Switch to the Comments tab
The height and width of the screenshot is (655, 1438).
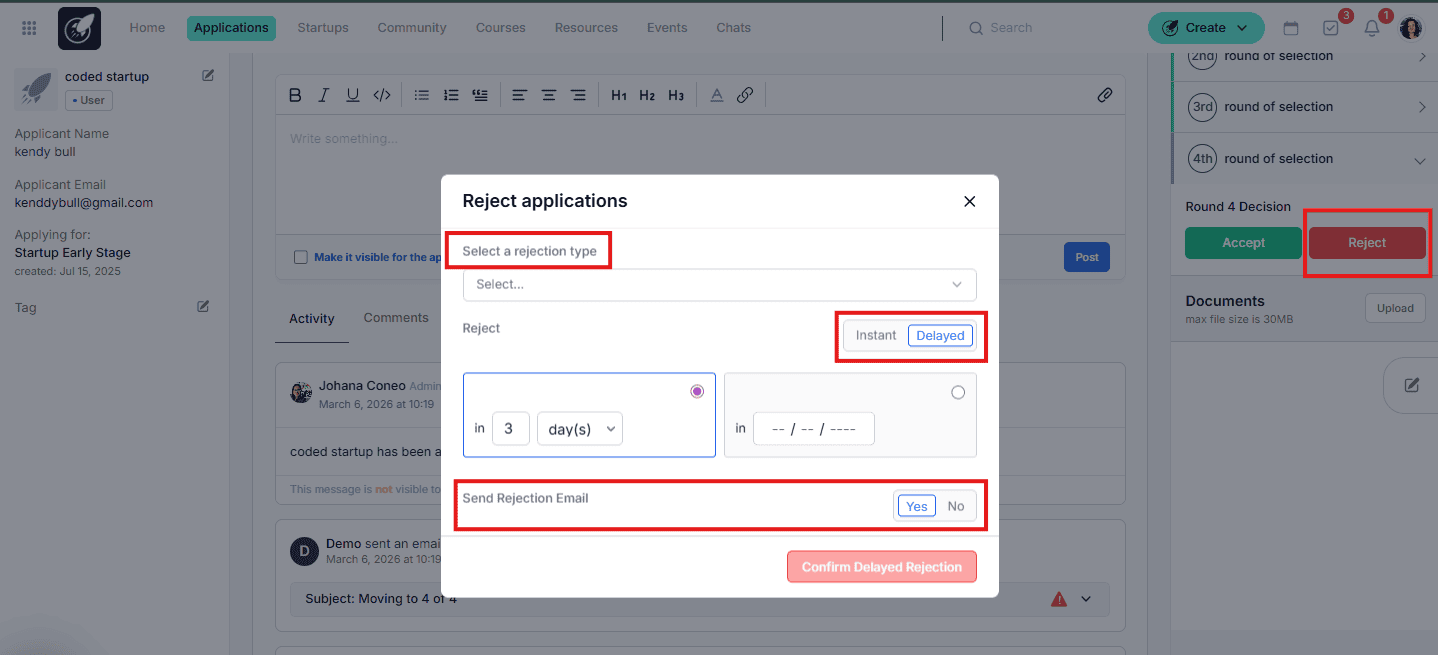tap(396, 318)
